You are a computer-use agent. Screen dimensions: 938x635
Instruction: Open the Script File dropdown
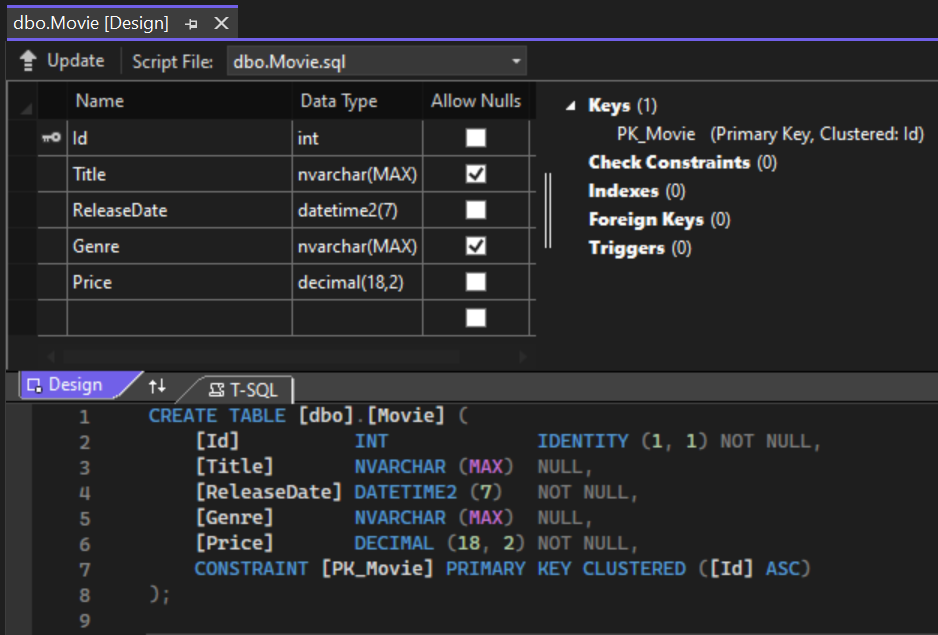pos(516,62)
